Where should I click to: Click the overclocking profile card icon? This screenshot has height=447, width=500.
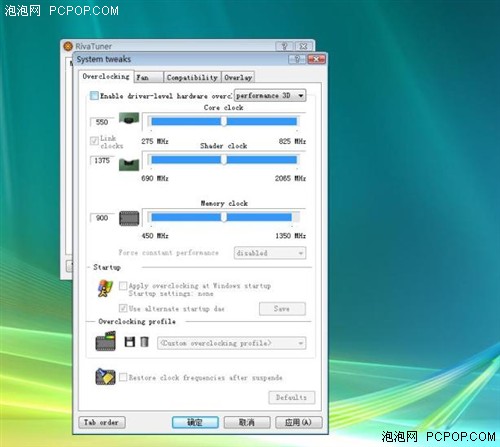(x=106, y=341)
